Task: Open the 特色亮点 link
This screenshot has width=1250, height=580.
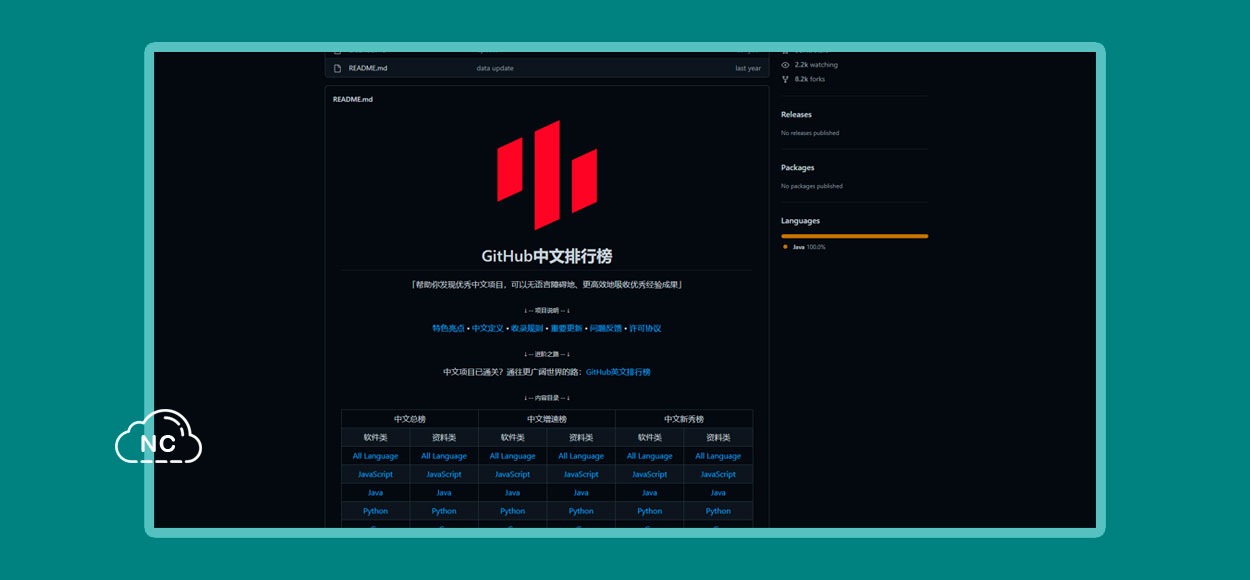Action: pos(448,328)
